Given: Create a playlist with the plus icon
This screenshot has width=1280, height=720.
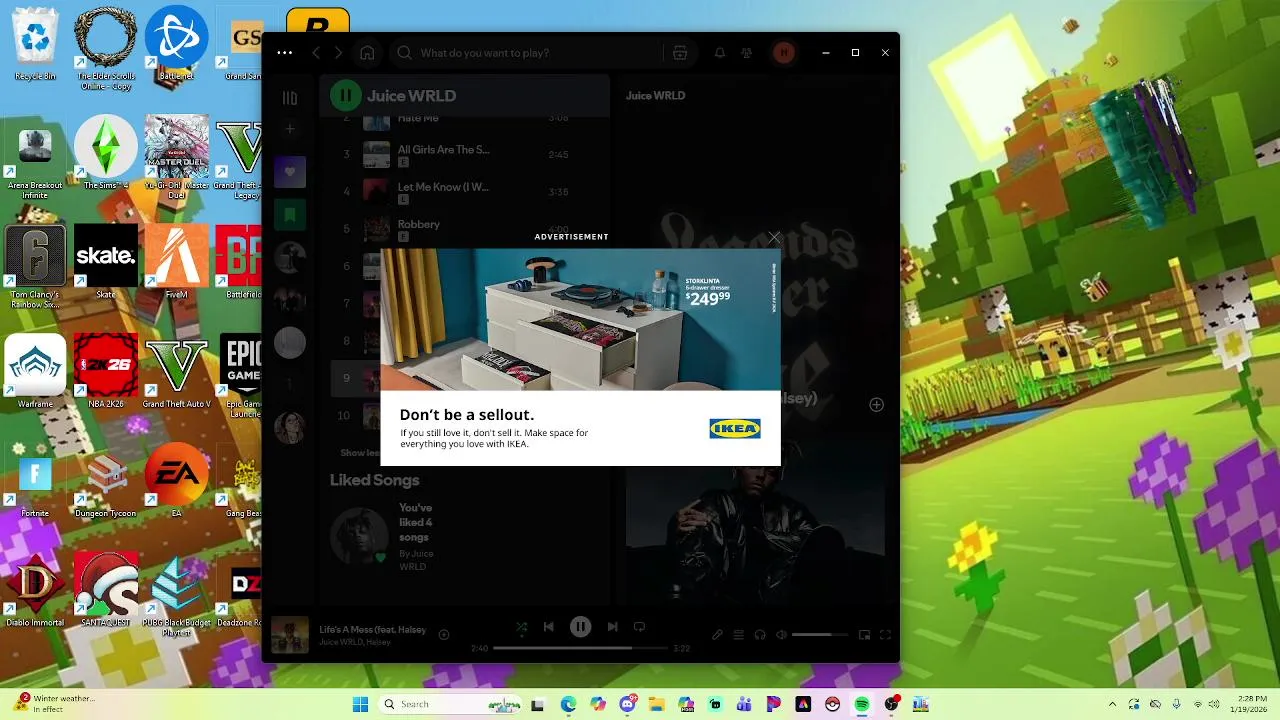Looking at the screenshot, I should point(290,128).
